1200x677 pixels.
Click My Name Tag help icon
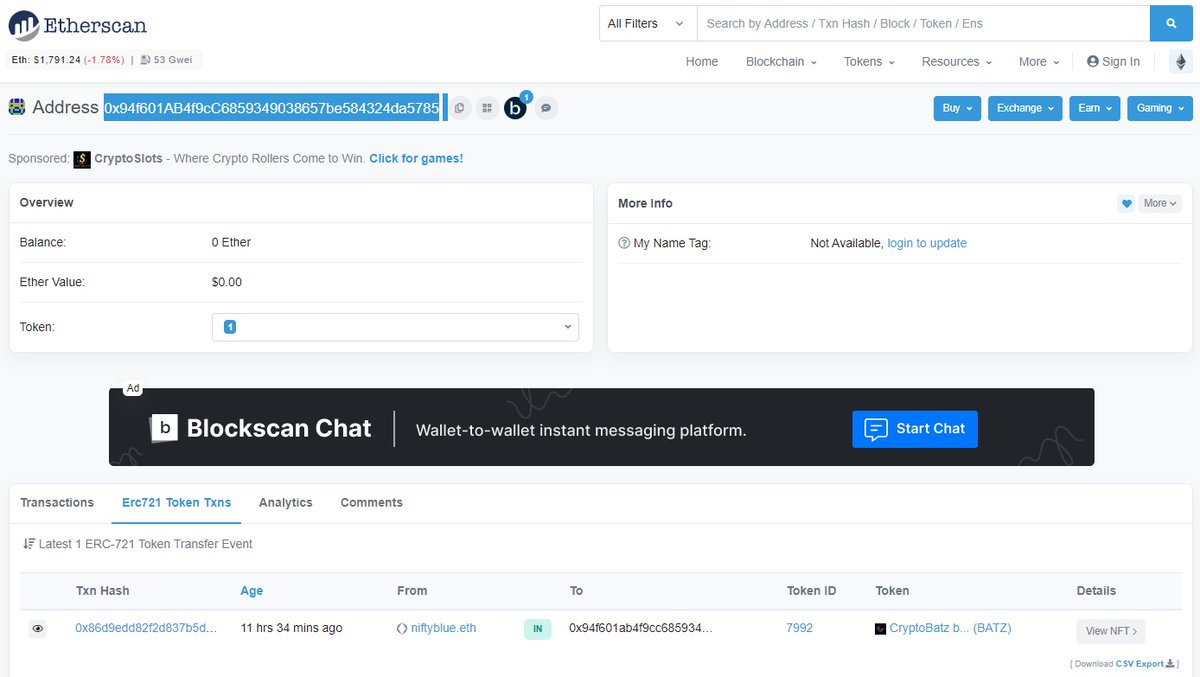click(x=624, y=243)
